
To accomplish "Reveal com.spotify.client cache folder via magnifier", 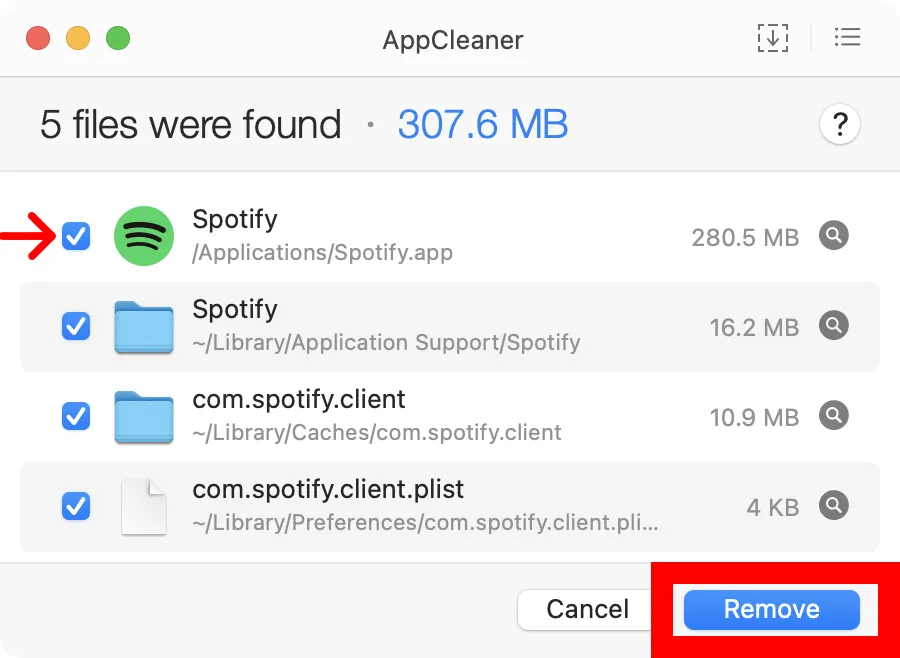I will (834, 415).
